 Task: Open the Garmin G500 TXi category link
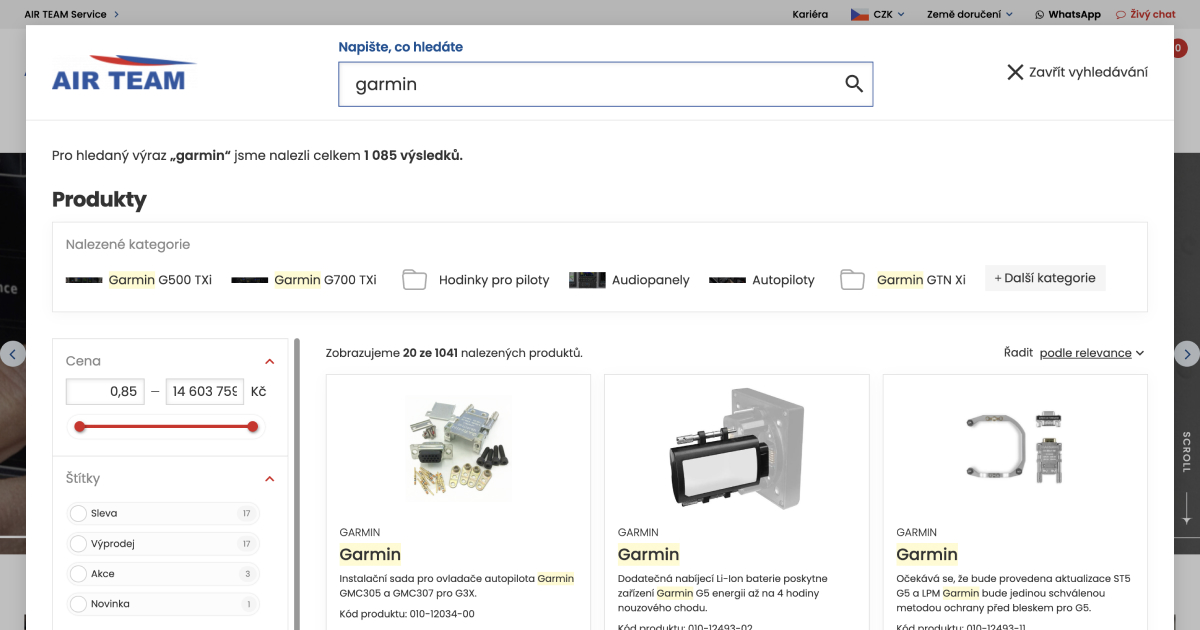160,280
